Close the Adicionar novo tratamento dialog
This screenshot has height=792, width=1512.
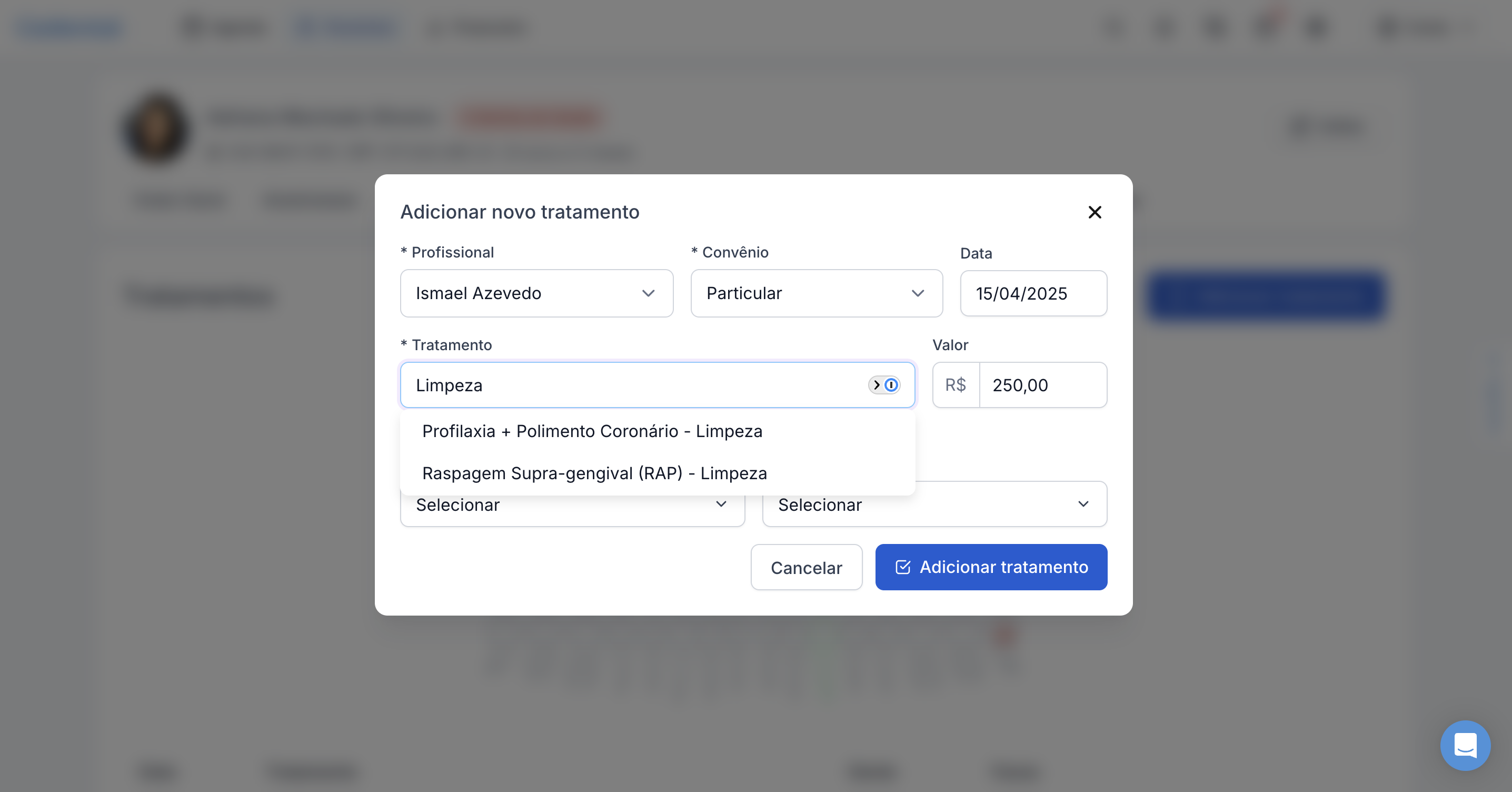1095,212
